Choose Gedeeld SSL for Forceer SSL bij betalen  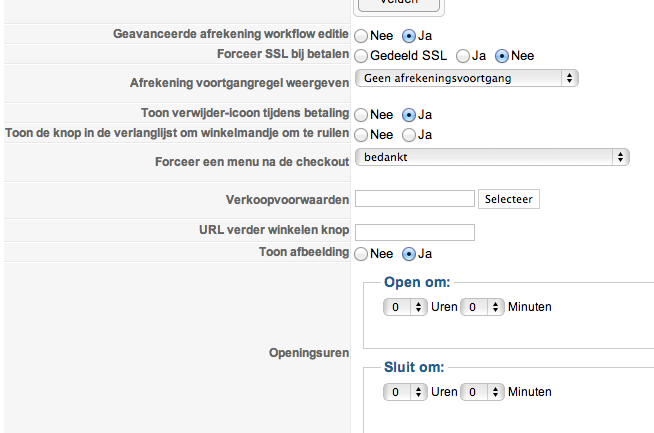coord(361,55)
